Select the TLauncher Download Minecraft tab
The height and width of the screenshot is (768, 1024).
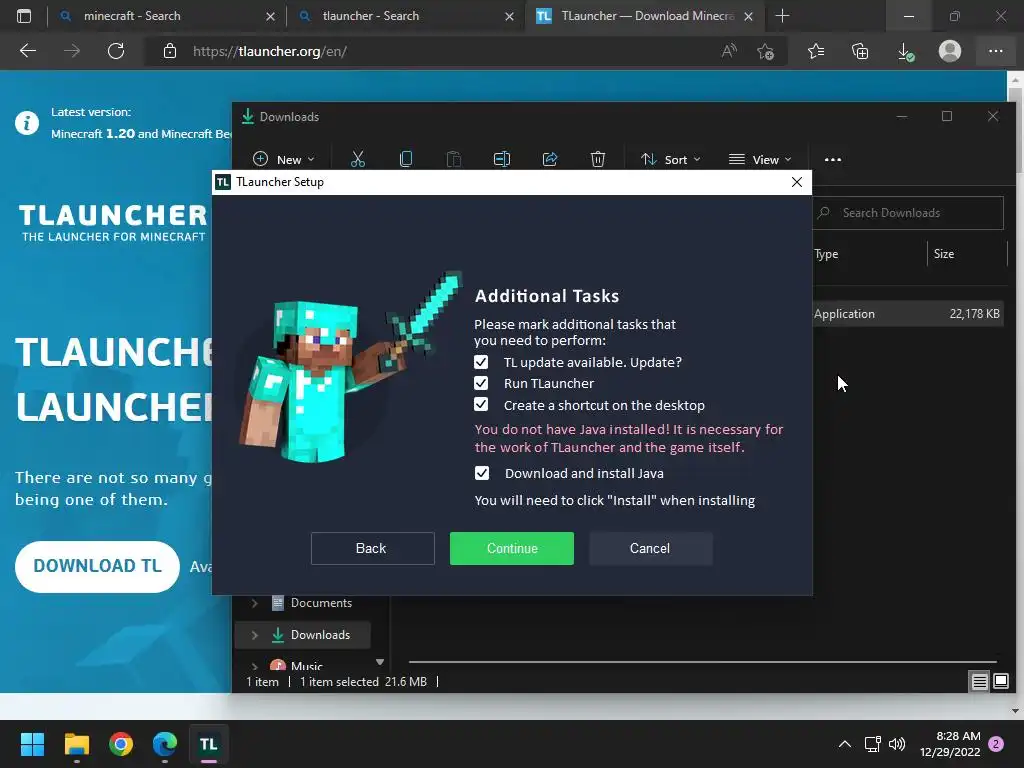[647, 16]
